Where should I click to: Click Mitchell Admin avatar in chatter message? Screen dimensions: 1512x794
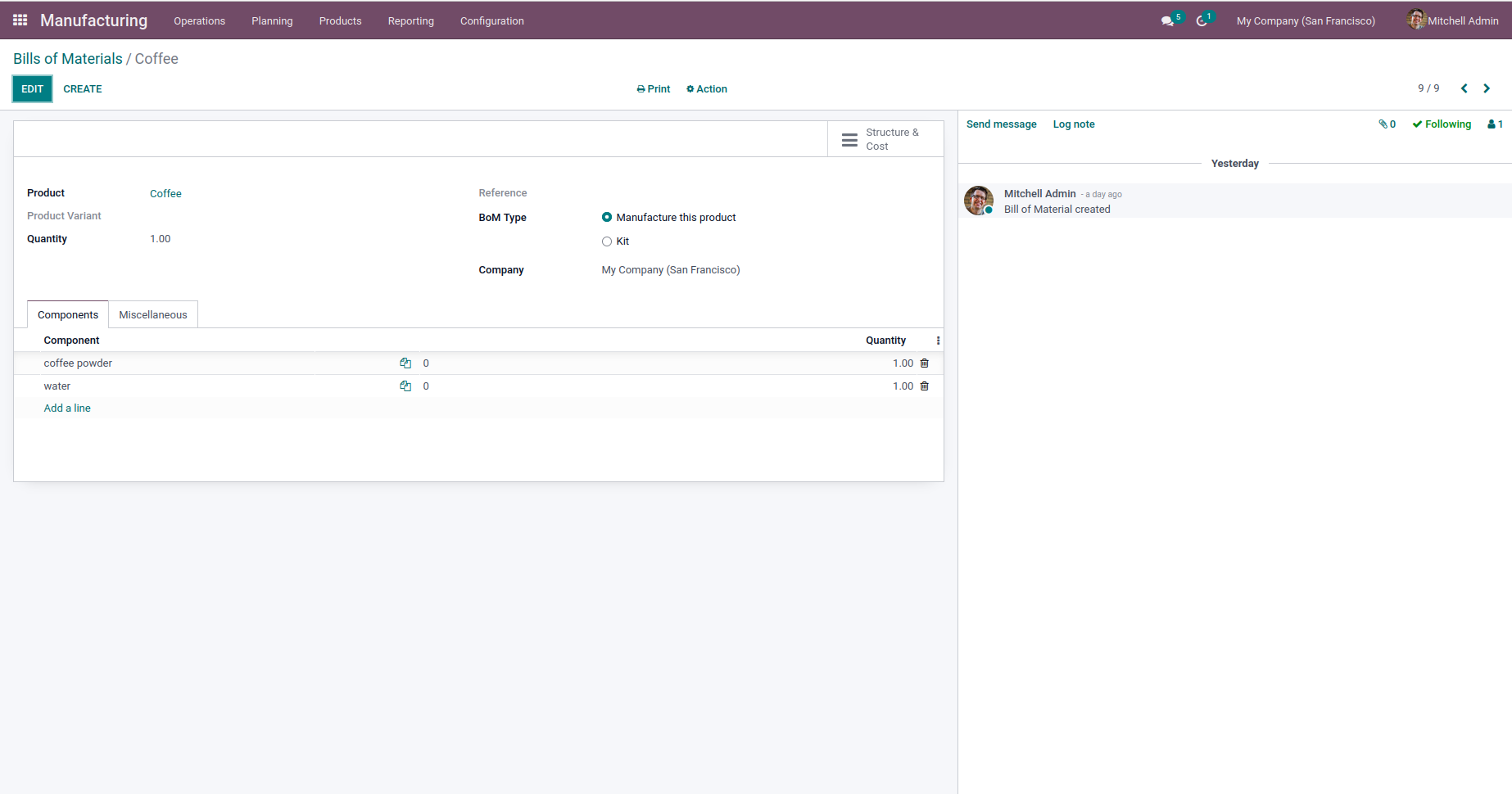coord(979,201)
